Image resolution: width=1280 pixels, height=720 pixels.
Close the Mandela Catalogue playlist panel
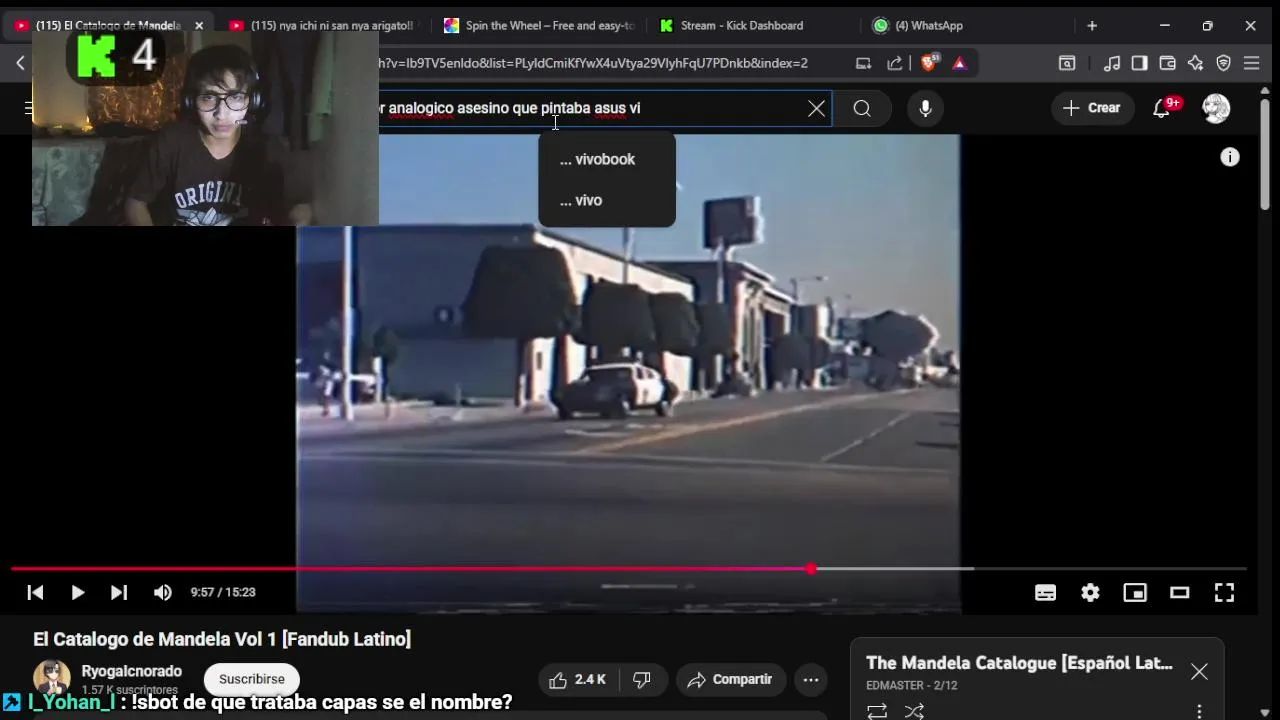[x=1199, y=672]
